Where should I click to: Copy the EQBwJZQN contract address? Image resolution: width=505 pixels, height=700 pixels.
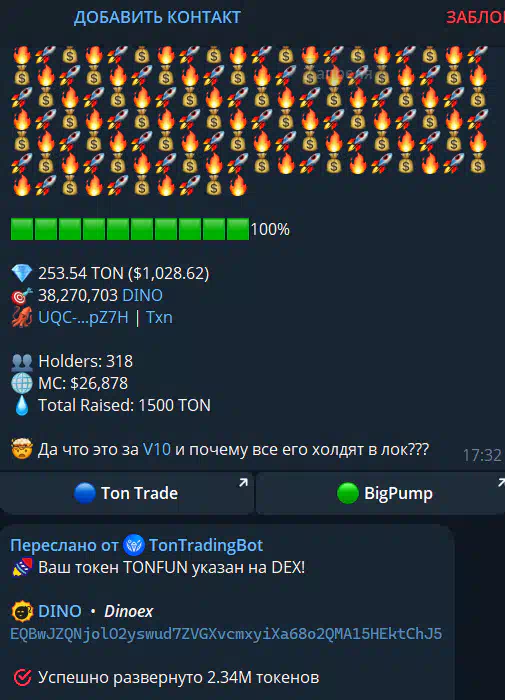click(x=226, y=633)
